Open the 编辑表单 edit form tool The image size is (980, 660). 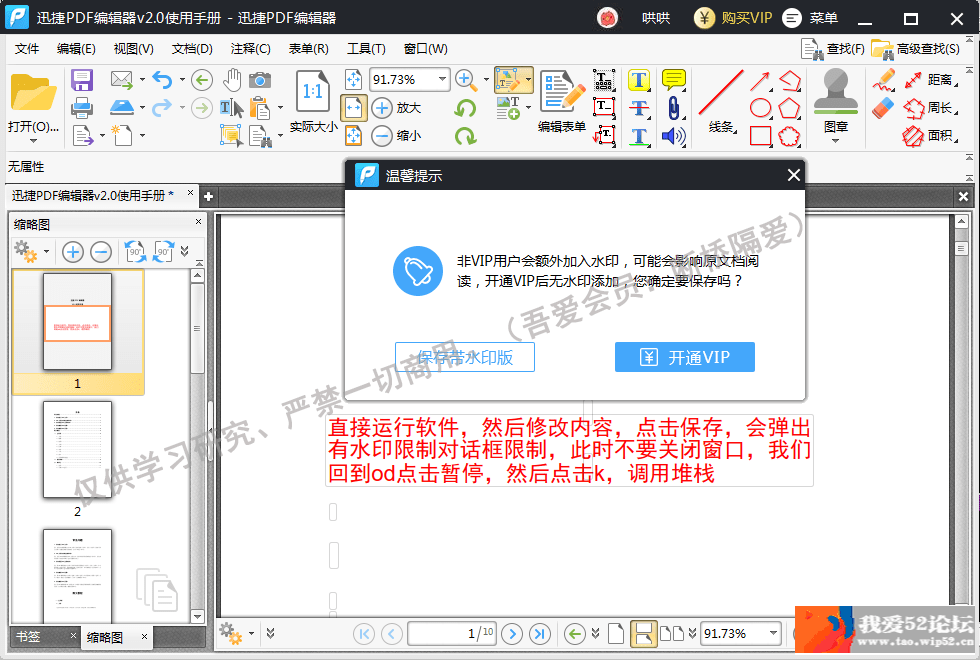[561, 101]
